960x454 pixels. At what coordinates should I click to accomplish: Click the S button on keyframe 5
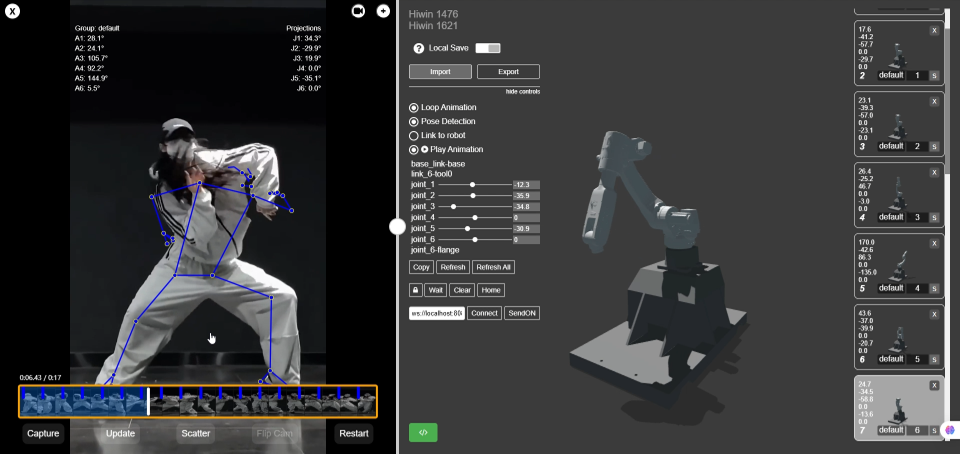934,288
